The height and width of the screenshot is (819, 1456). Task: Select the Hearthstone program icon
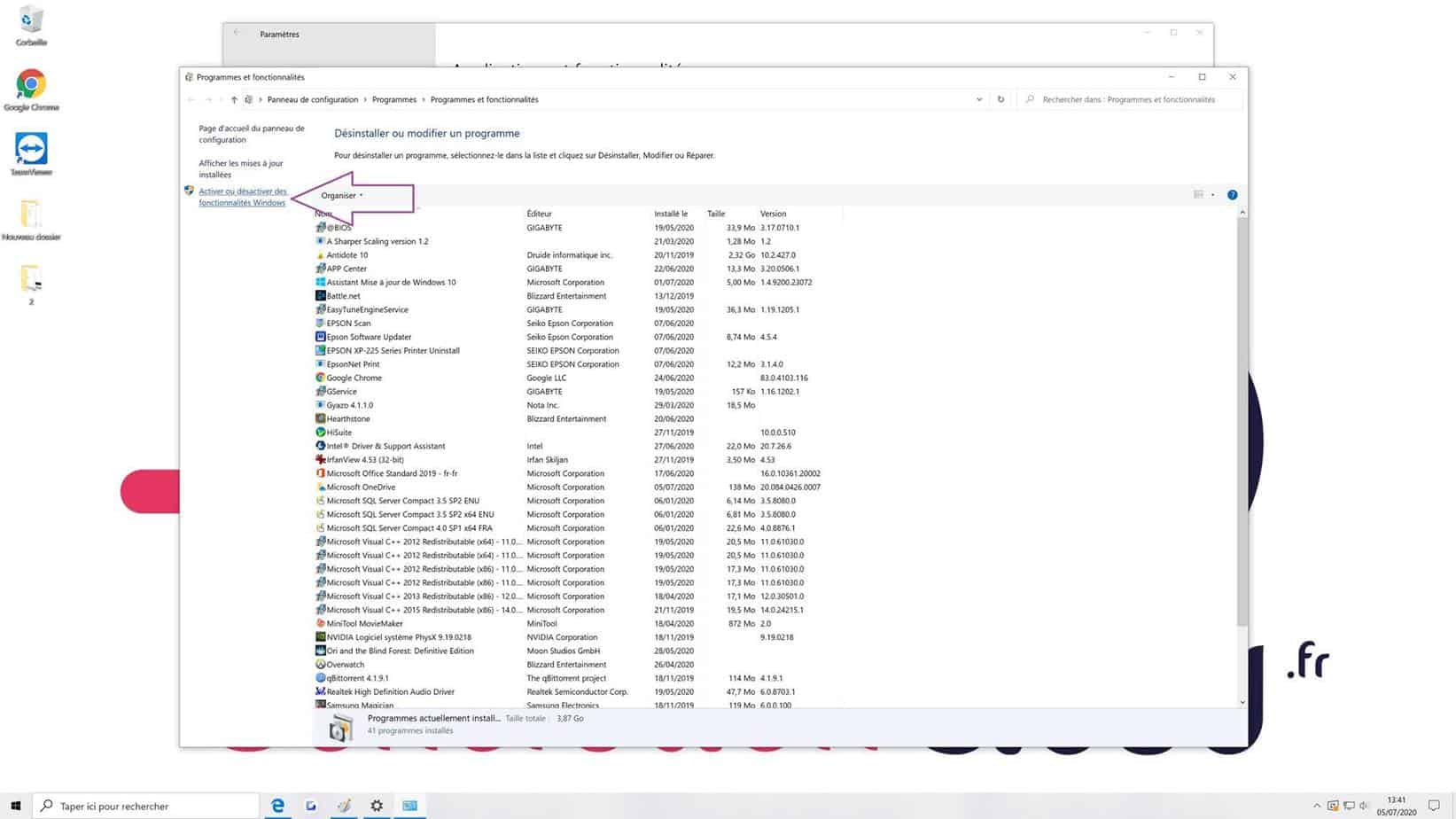tap(321, 418)
